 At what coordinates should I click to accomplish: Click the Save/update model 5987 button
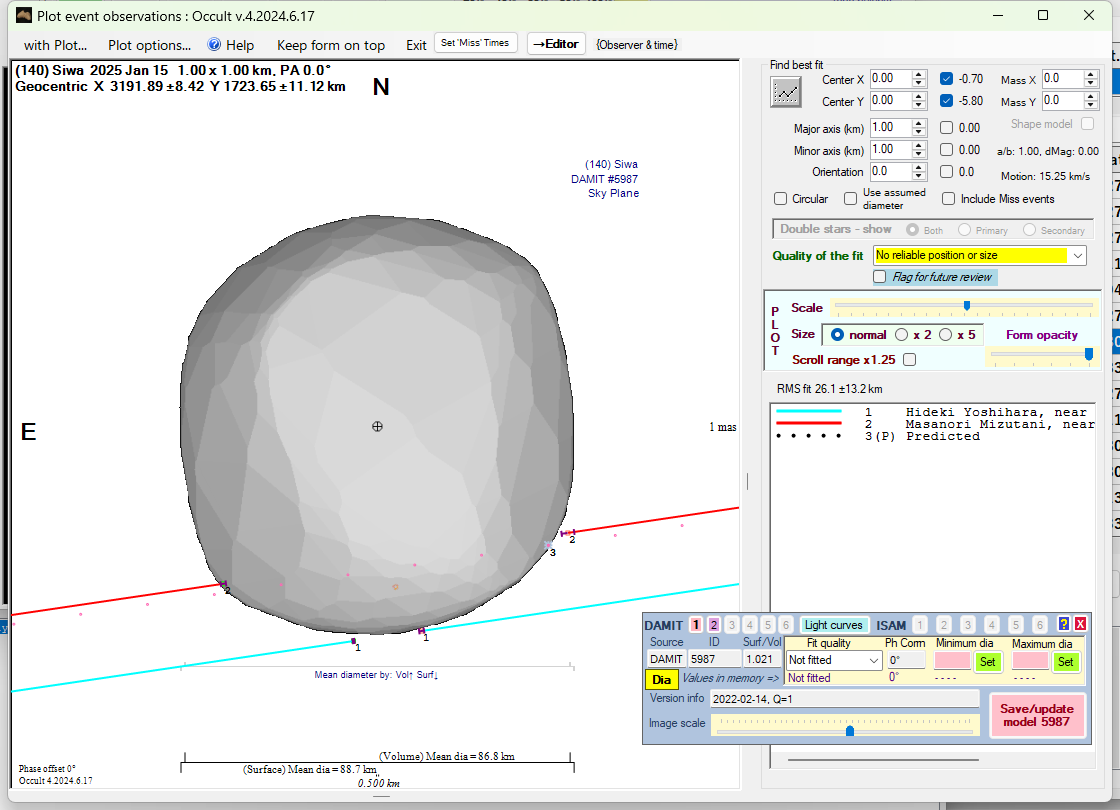(1037, 715)
